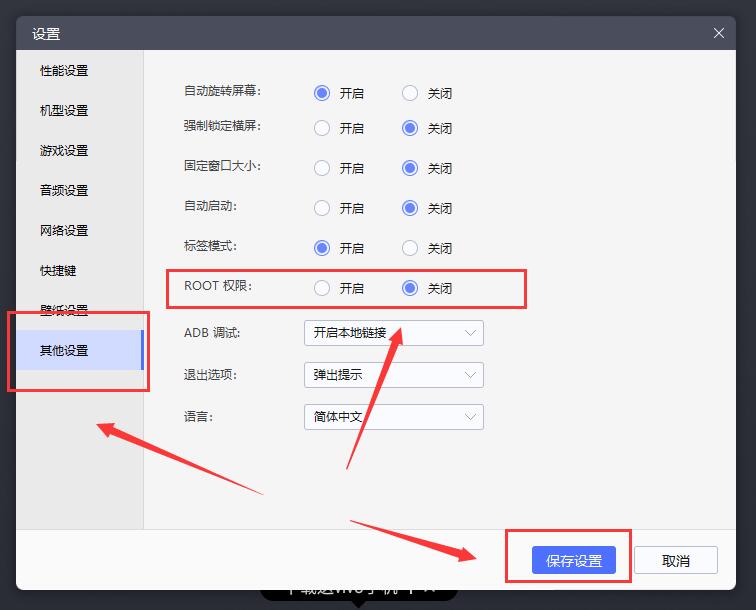The image size is (756, 610).
Task: Click the 保存设置 button
Action: [573, 560]
